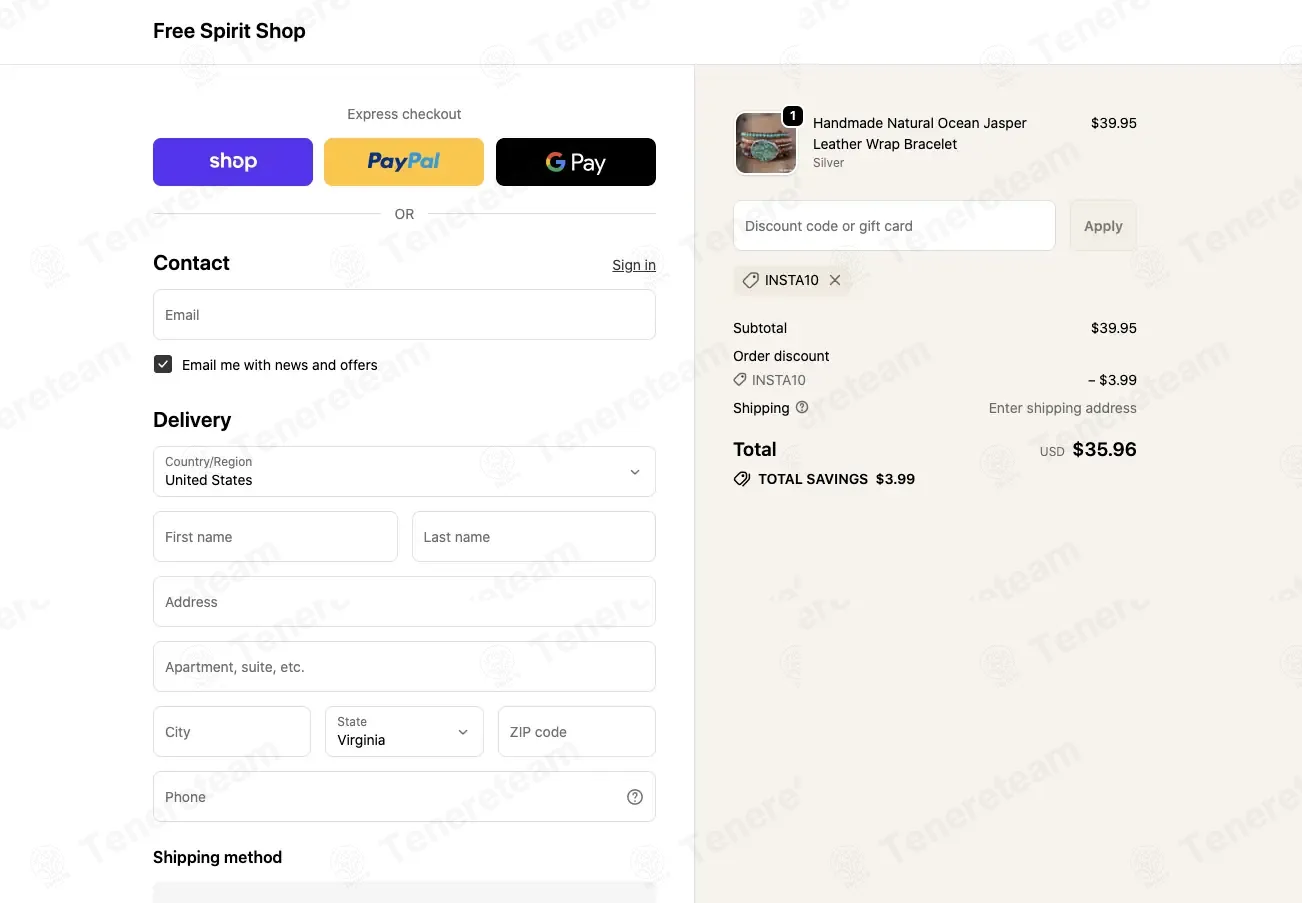The width and height of the screenshot is (1302, 903).
Task: Click the bracelet product thumbnail
Action: tap(766, 143)
